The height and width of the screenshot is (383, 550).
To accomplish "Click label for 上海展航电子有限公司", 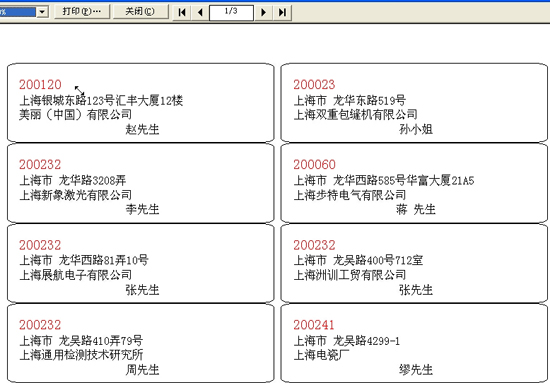I will [140, 263].
